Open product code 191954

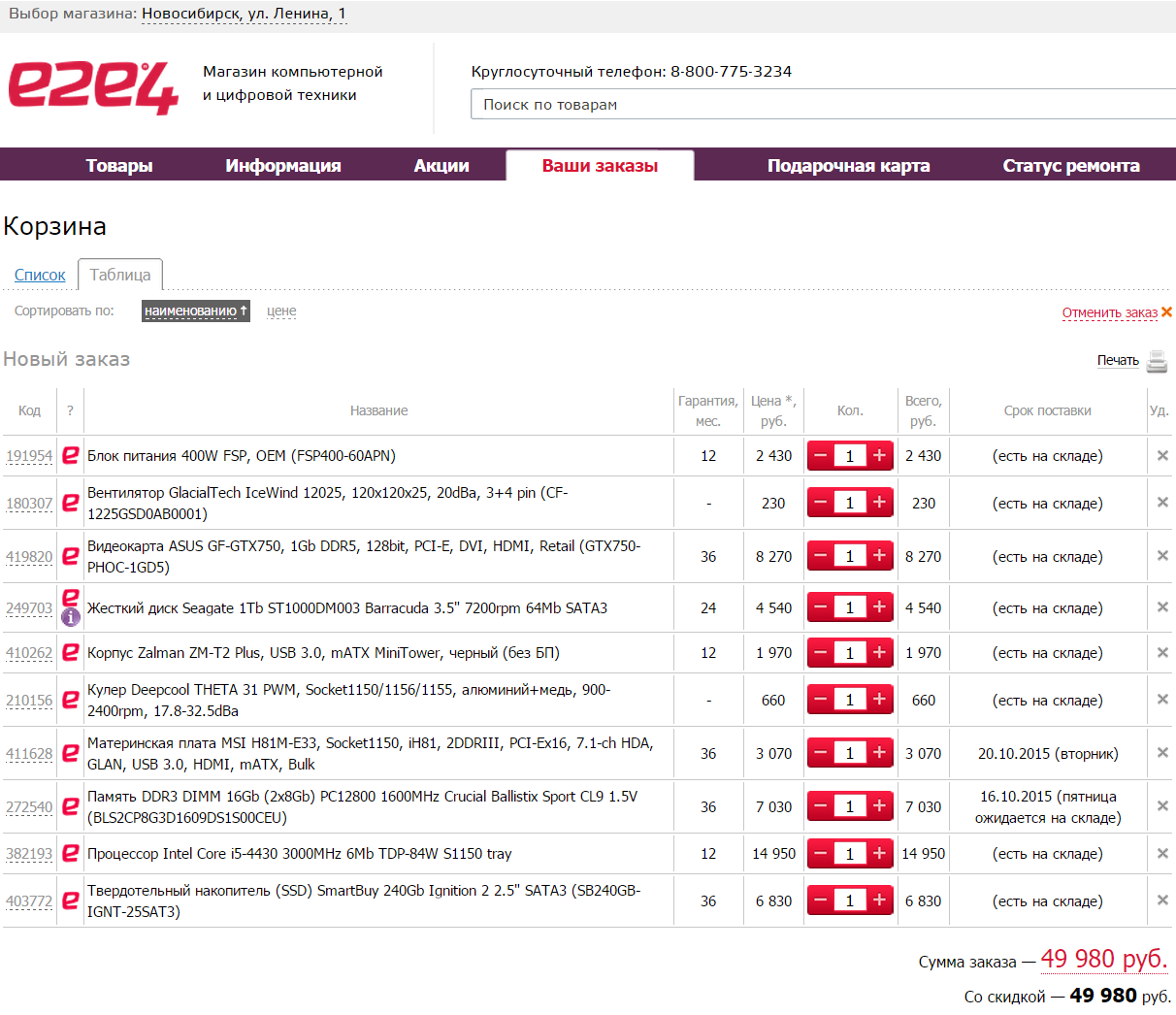tap(29, 456)
